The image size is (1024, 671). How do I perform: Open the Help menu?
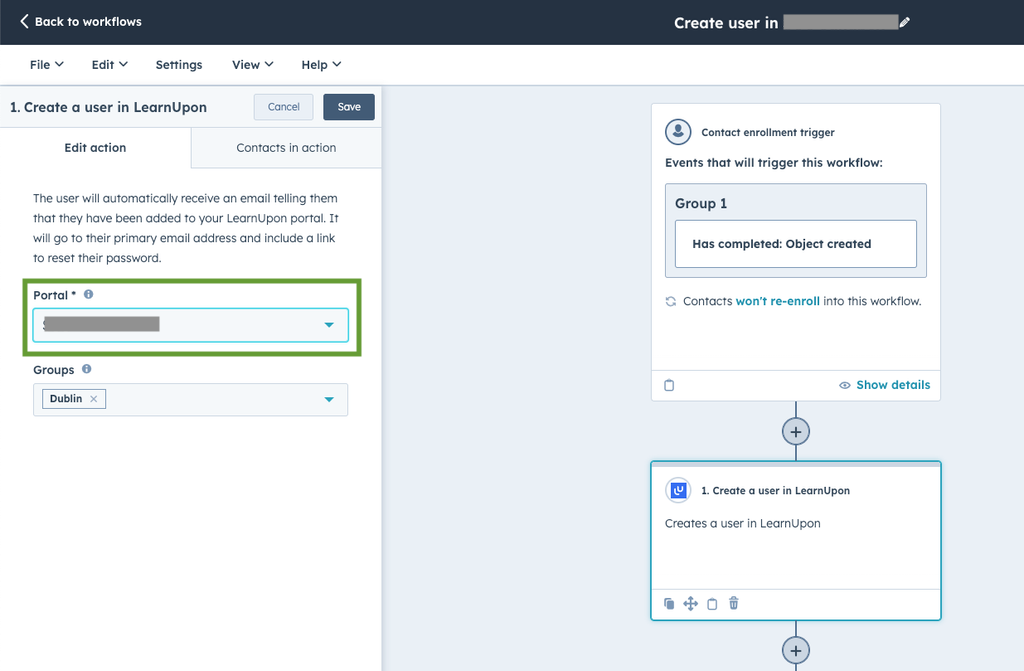point(321,65)
